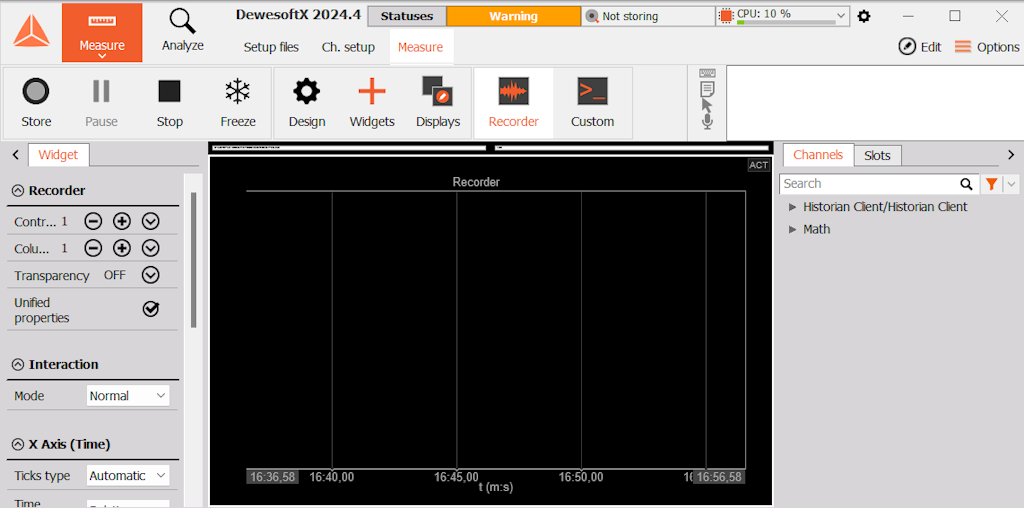This screenshot has height=508, width=1024.
Task: Freeze the display with snowflake icon
Action: click(x=238, y=103)
